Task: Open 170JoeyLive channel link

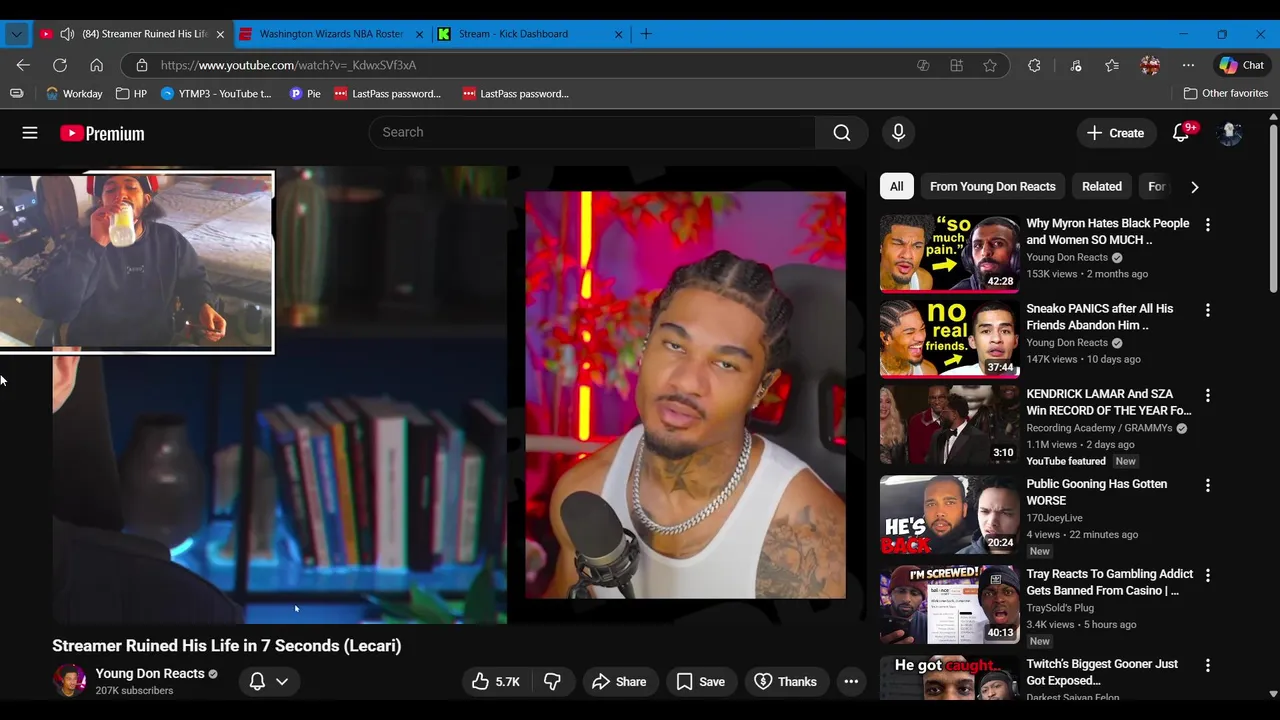Action: [1054, 518]
